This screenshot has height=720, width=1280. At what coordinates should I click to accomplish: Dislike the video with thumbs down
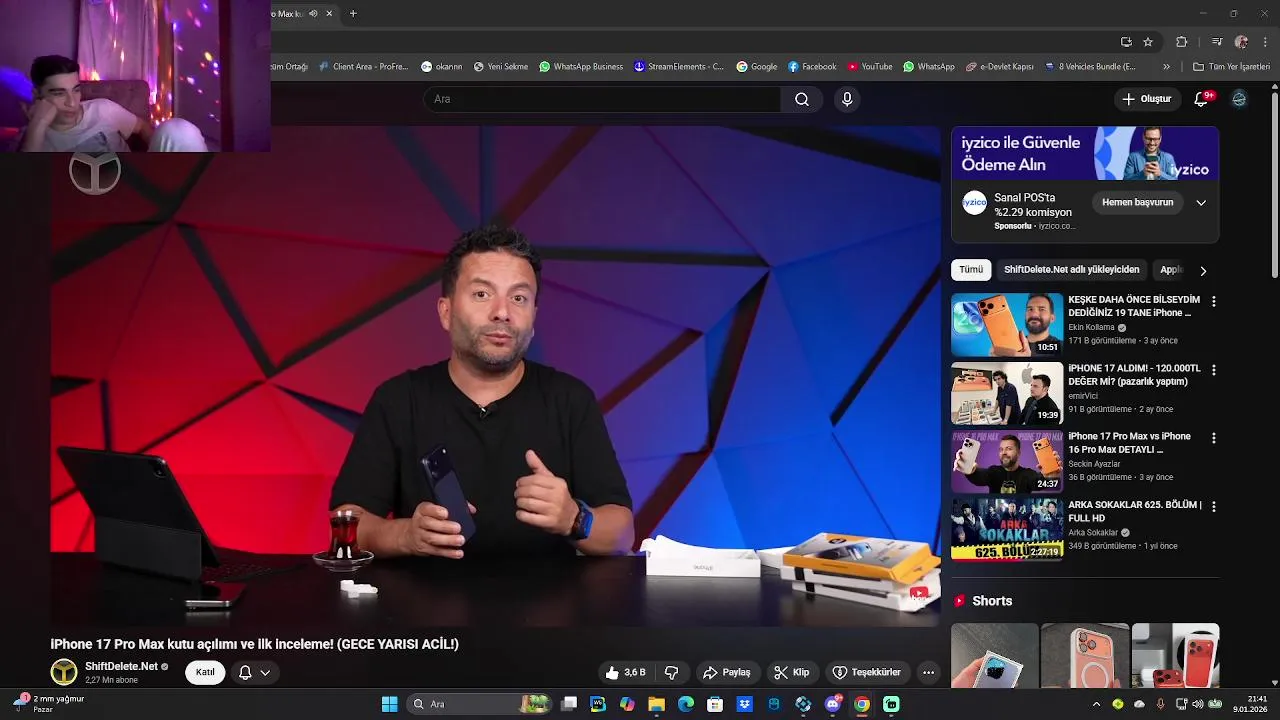tap(672, 672)
